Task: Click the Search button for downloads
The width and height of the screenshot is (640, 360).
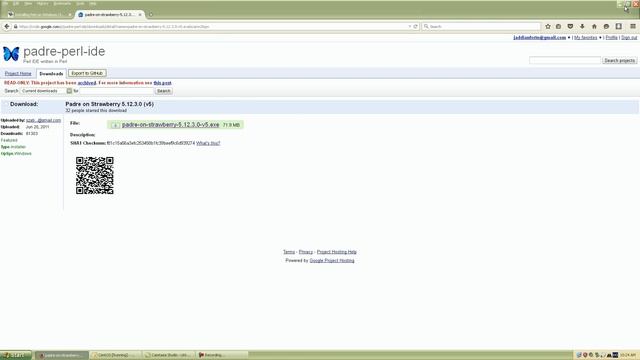Action: pos(164,91)
